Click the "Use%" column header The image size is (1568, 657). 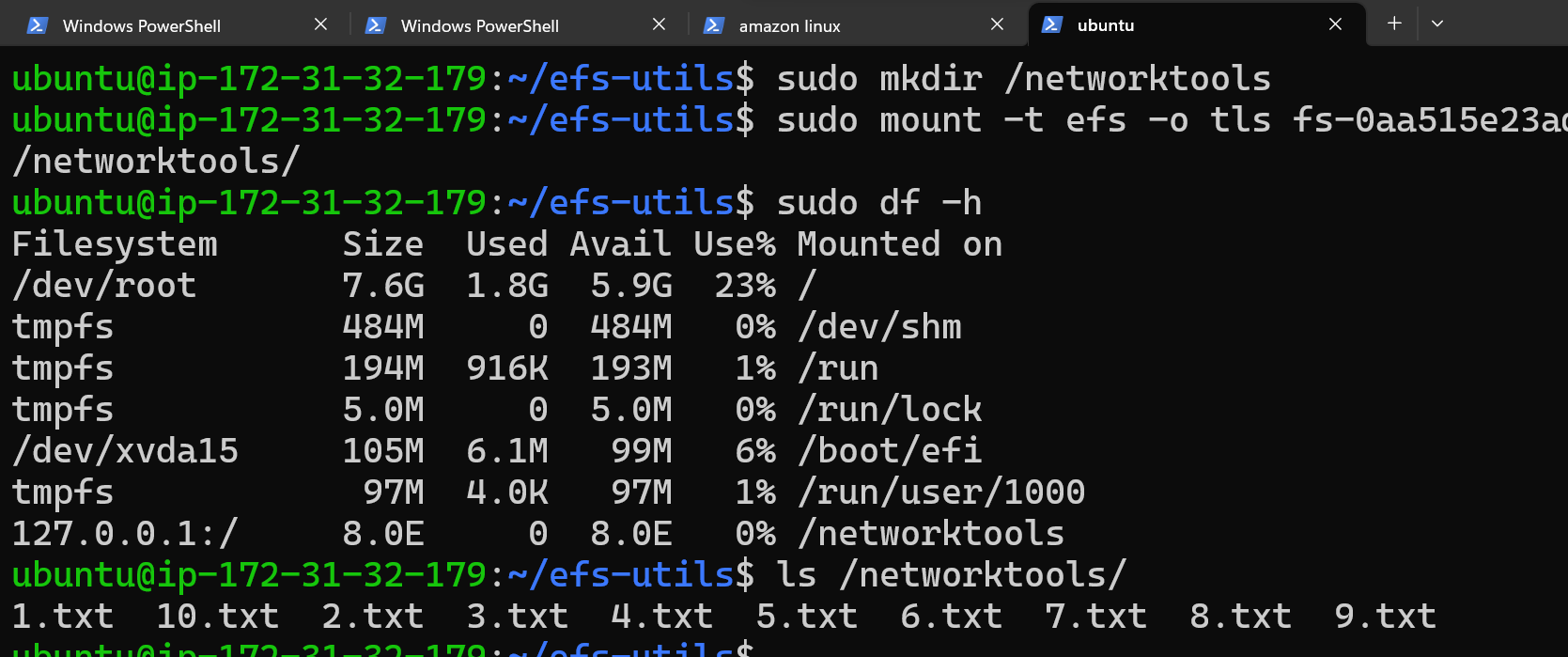click(x=735, y=244)
